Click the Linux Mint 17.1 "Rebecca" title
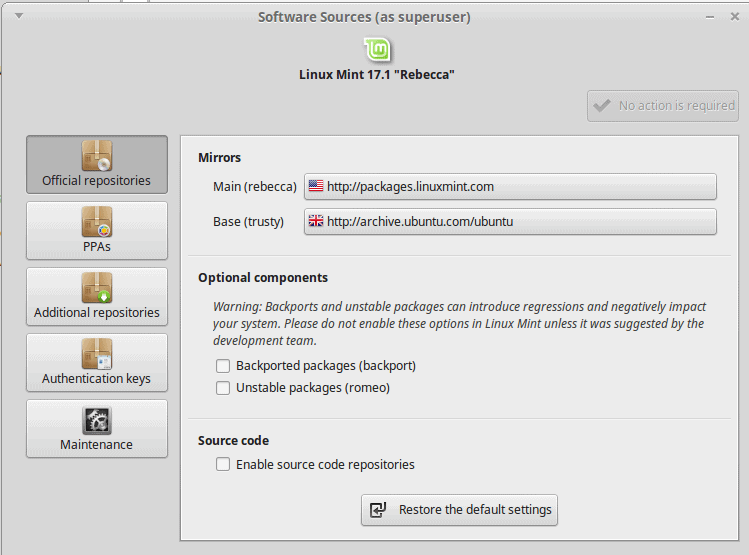Screen dimensions: 749x555 tap(377, 75)
